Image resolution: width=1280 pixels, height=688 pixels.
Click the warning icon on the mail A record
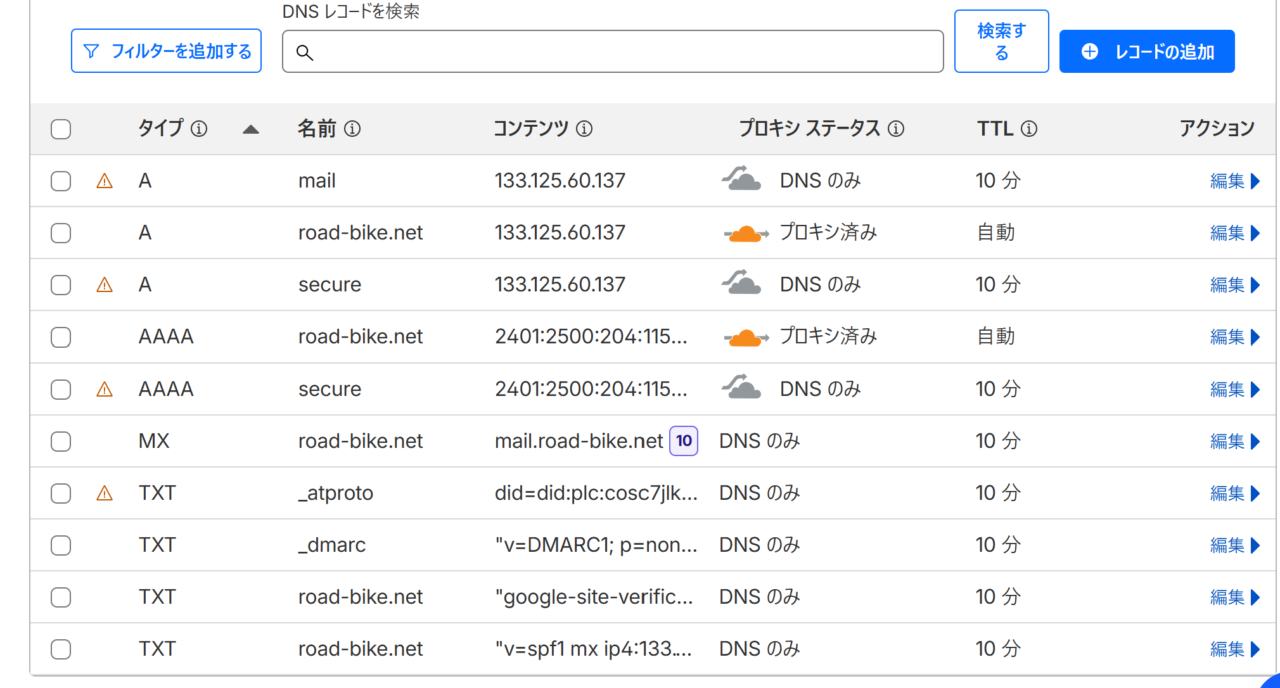click(x=104, y=181)
